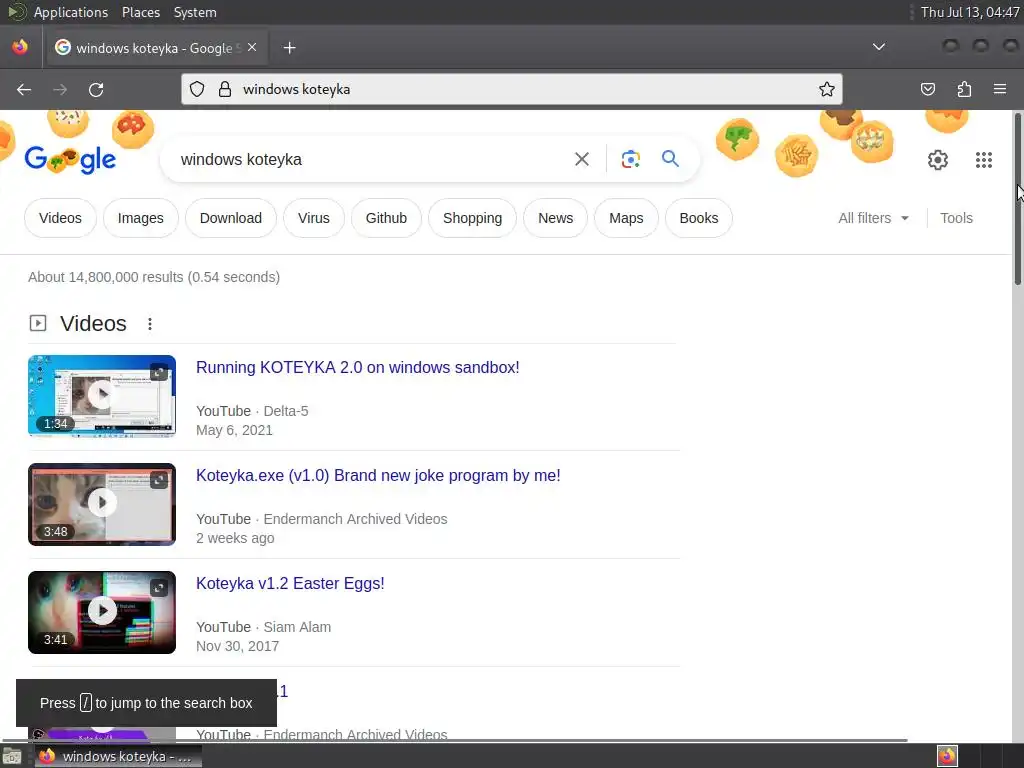Click the page vertical scrollbar
Viewport: 1024px width, 768px height.
coord(1017,199)
